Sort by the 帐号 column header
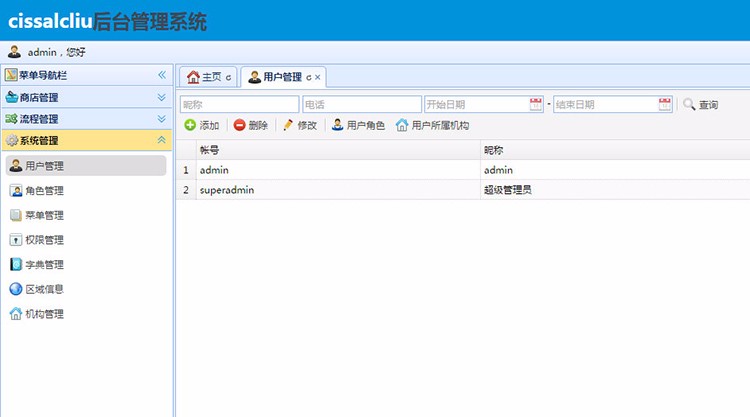This screenshot has width=750, height=417. (338, 150)
